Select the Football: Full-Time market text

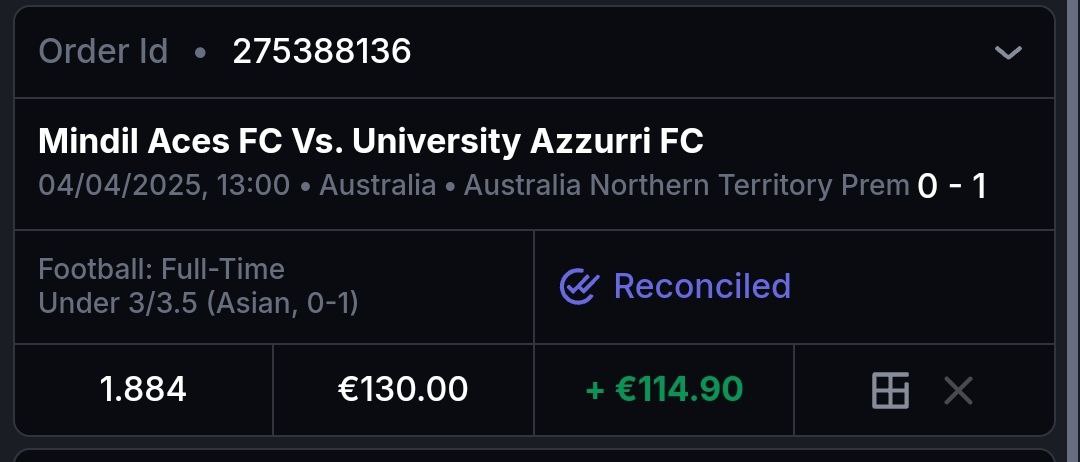click(161, 269)
